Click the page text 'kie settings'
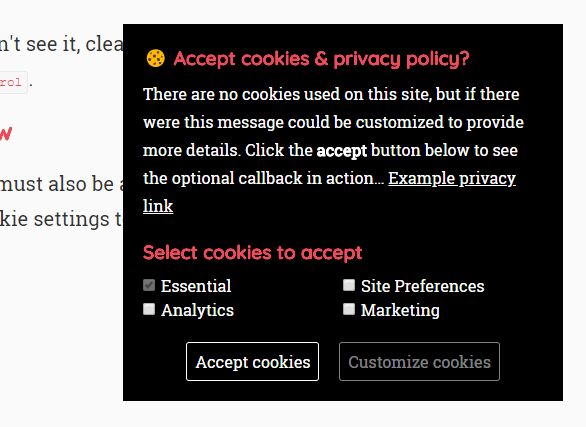Screen dimensions: 586x427 pos(55,219)
